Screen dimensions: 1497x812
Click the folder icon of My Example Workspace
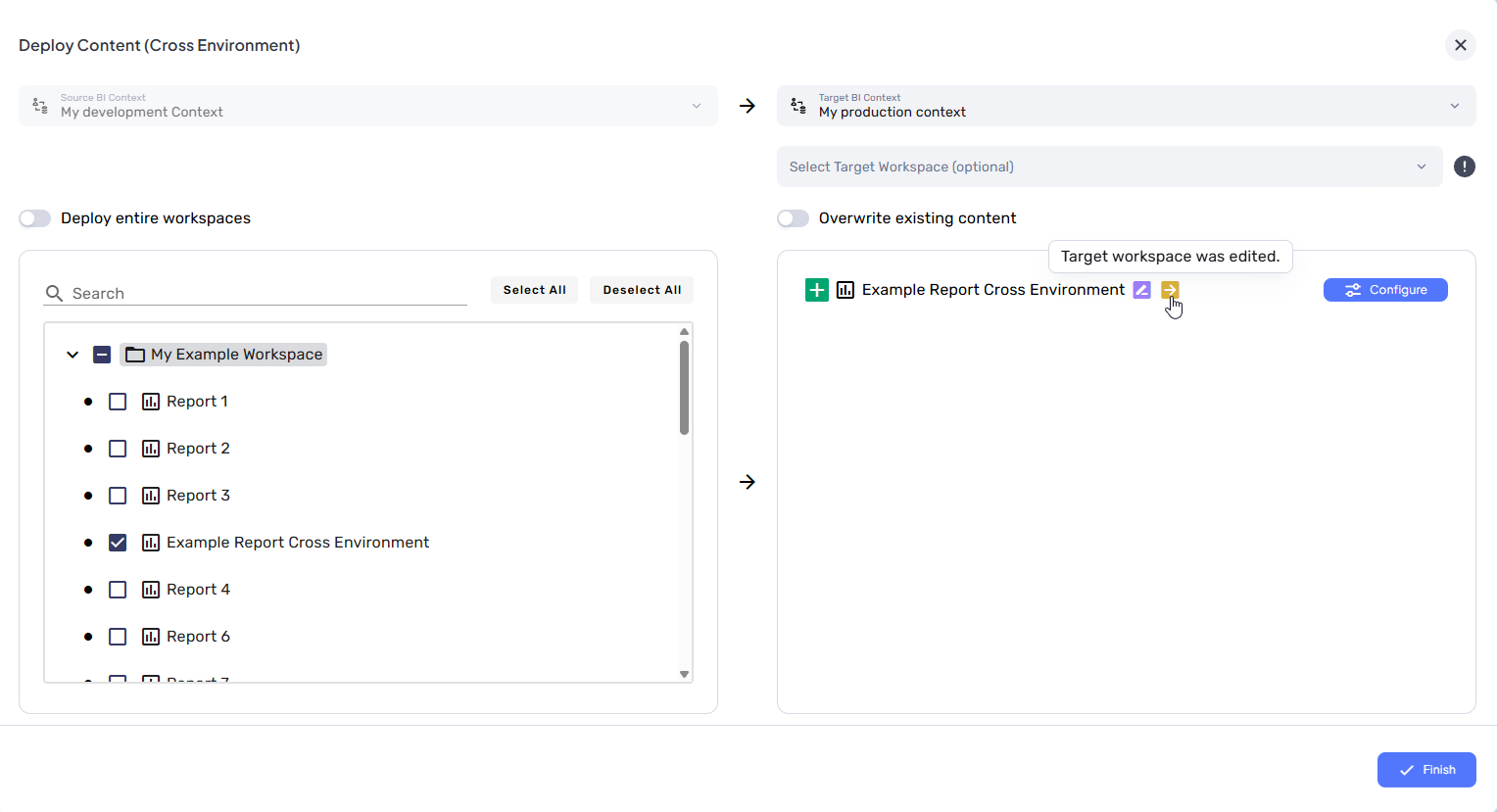135,355
